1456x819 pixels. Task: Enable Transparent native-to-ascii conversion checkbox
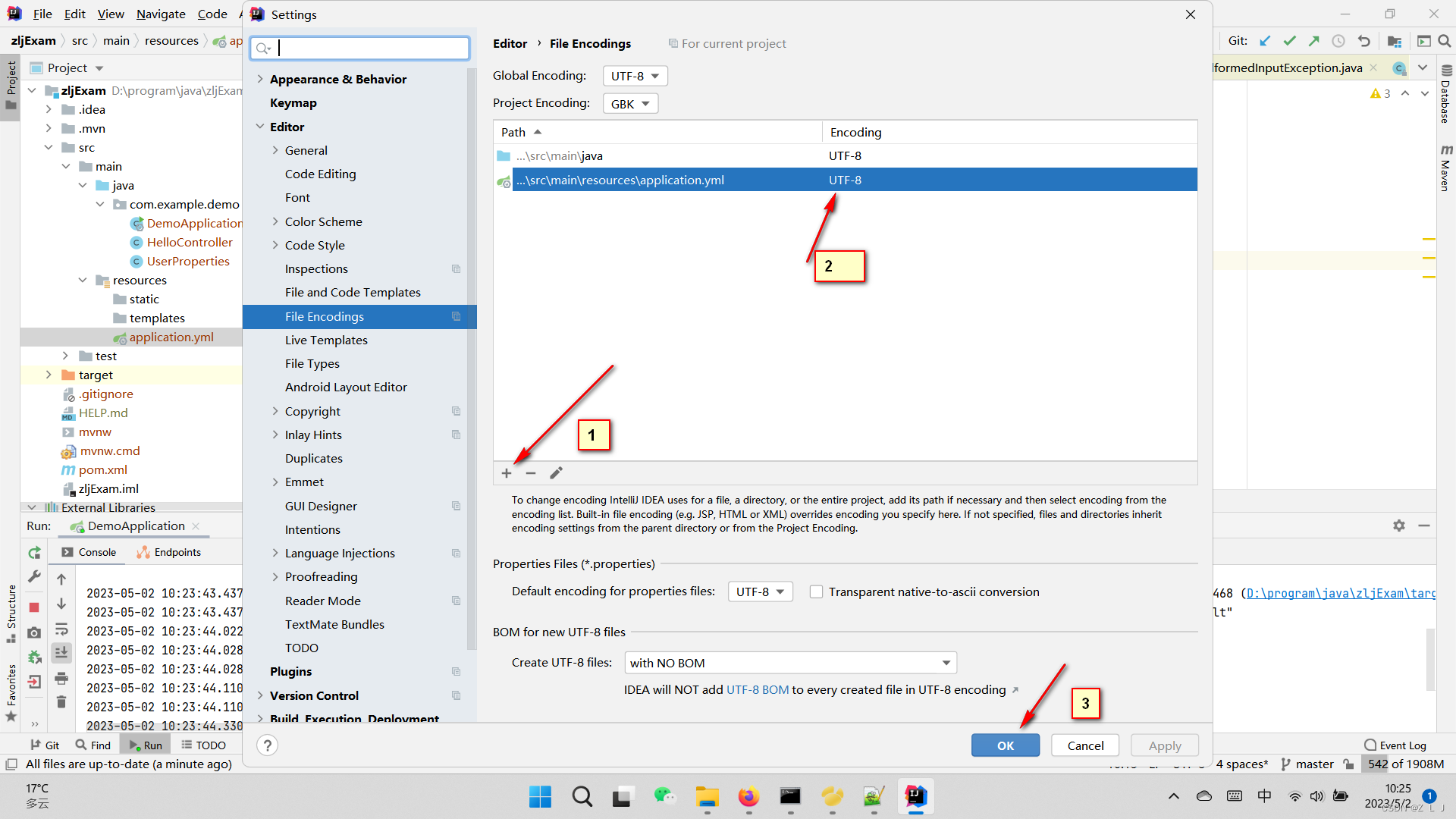point(816,592)
